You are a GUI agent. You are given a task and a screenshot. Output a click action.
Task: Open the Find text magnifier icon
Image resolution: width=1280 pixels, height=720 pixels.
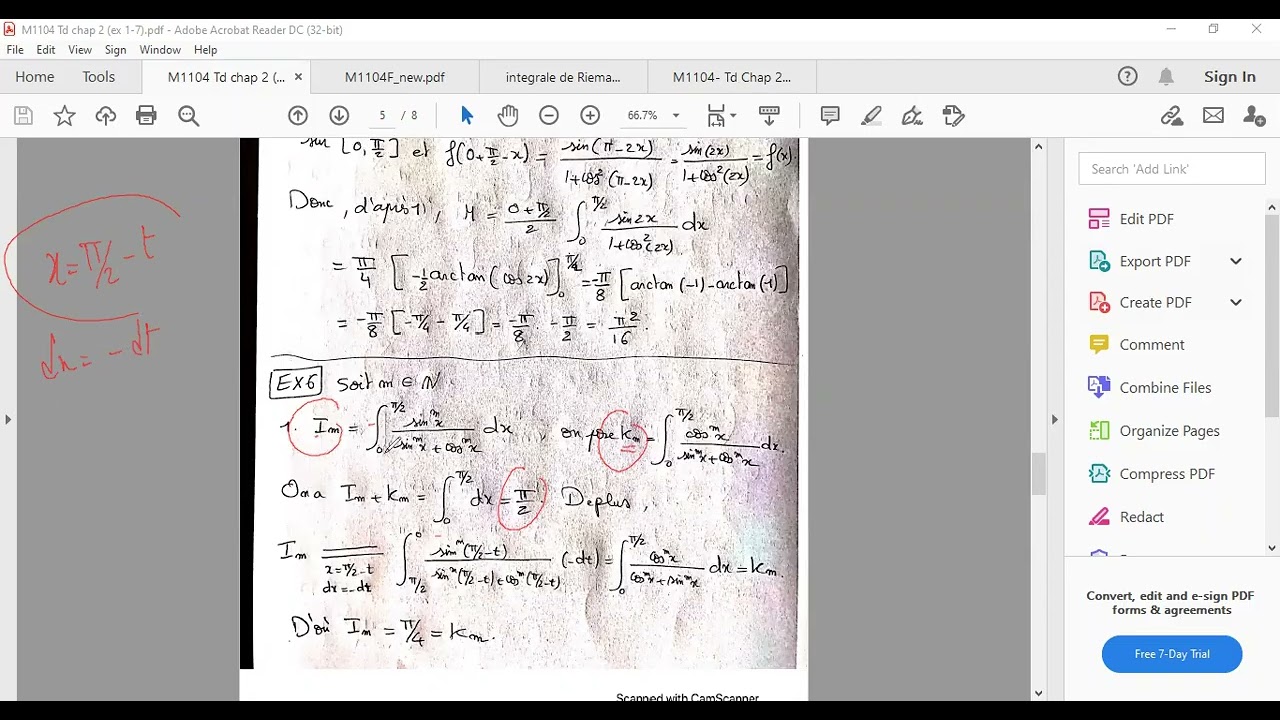pos(188,116)
